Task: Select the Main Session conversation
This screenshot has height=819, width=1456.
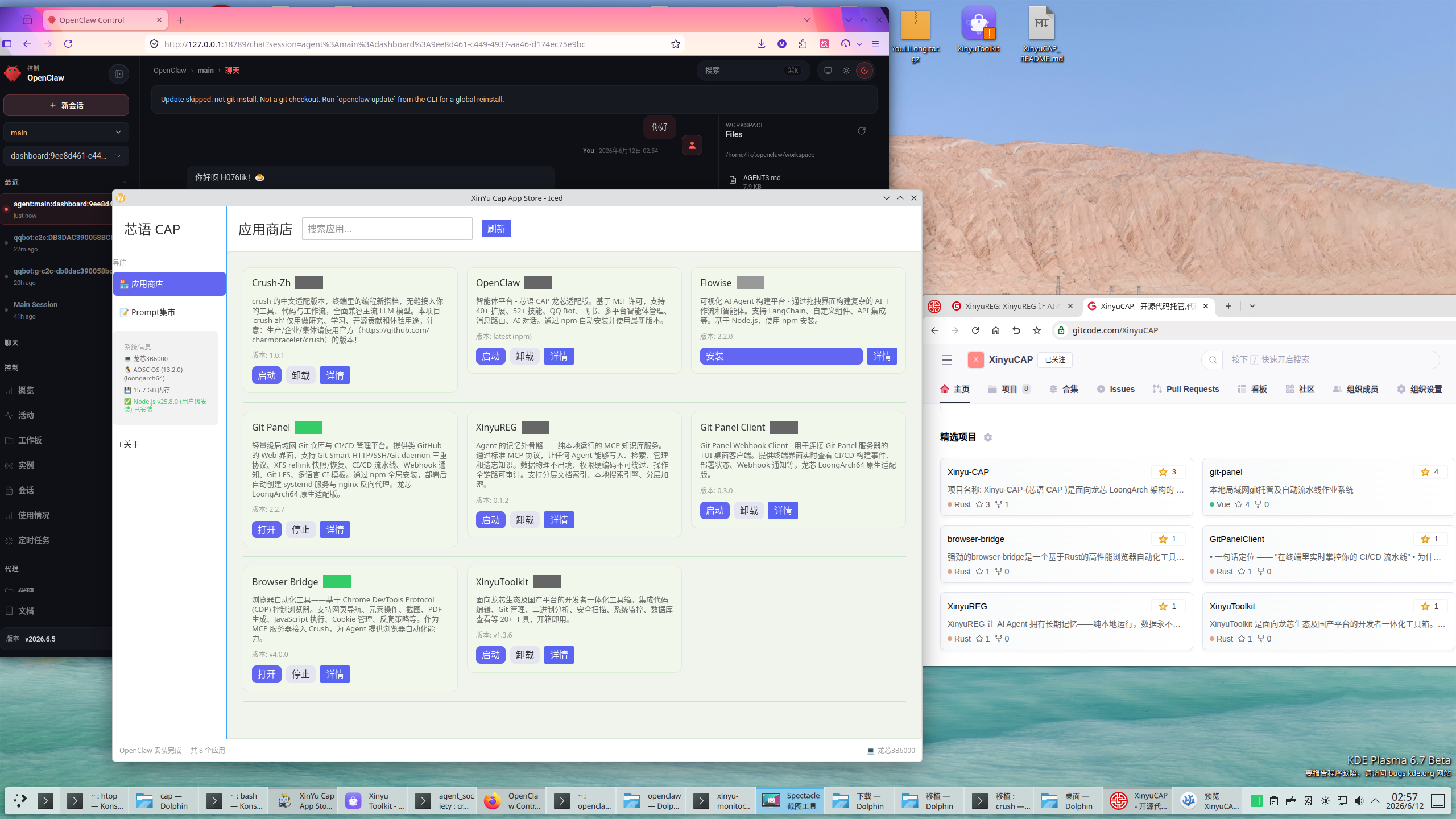Action: (x=57, y=310)
